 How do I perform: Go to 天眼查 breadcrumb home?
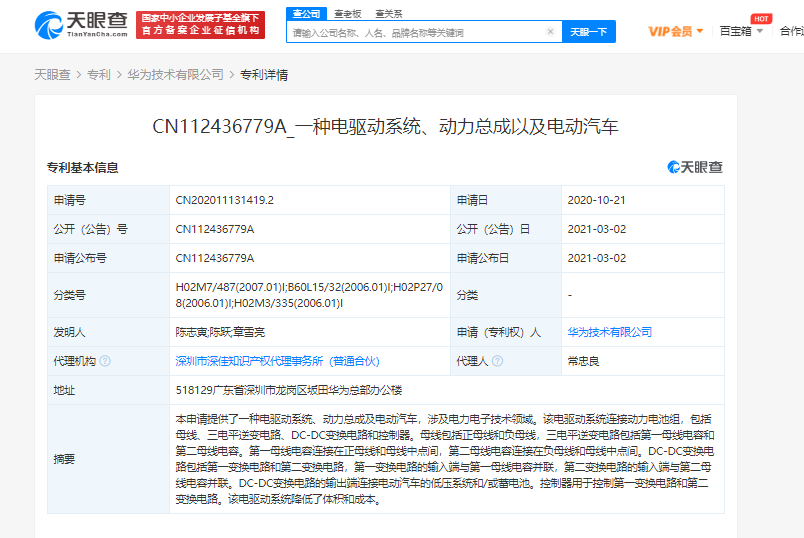52,75
